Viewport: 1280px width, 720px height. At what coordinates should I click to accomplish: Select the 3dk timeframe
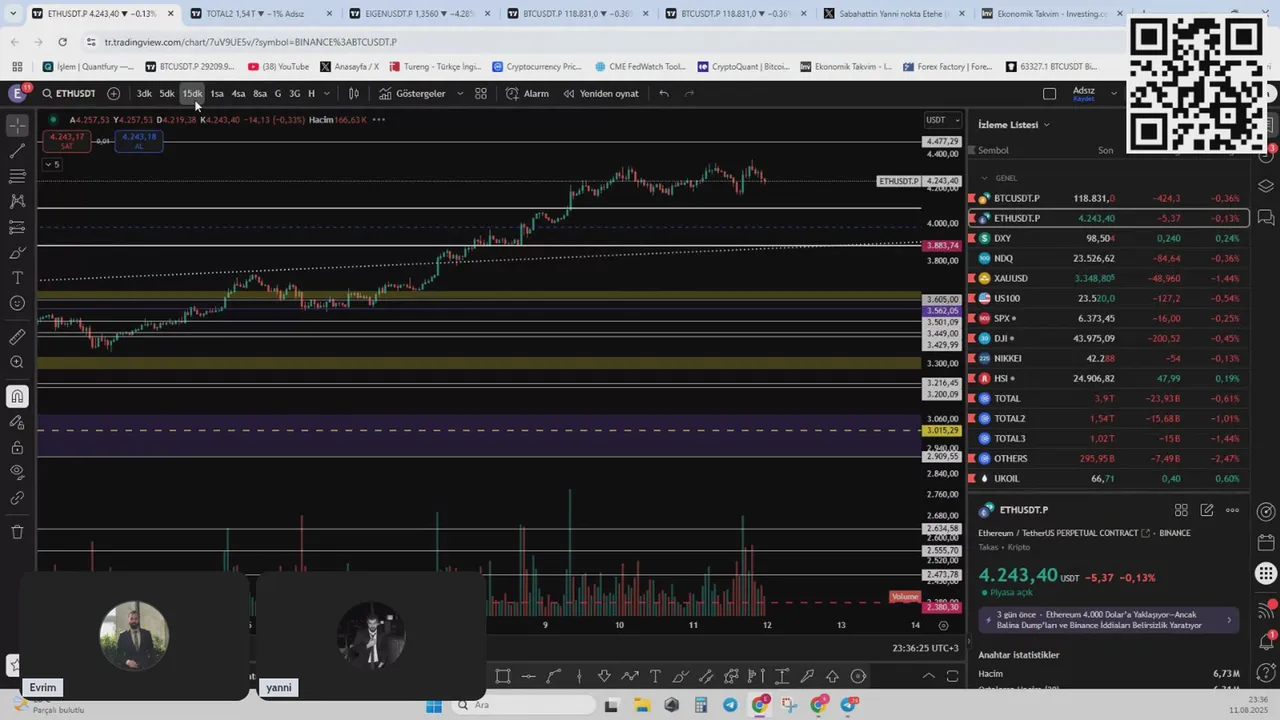point(144,93)
